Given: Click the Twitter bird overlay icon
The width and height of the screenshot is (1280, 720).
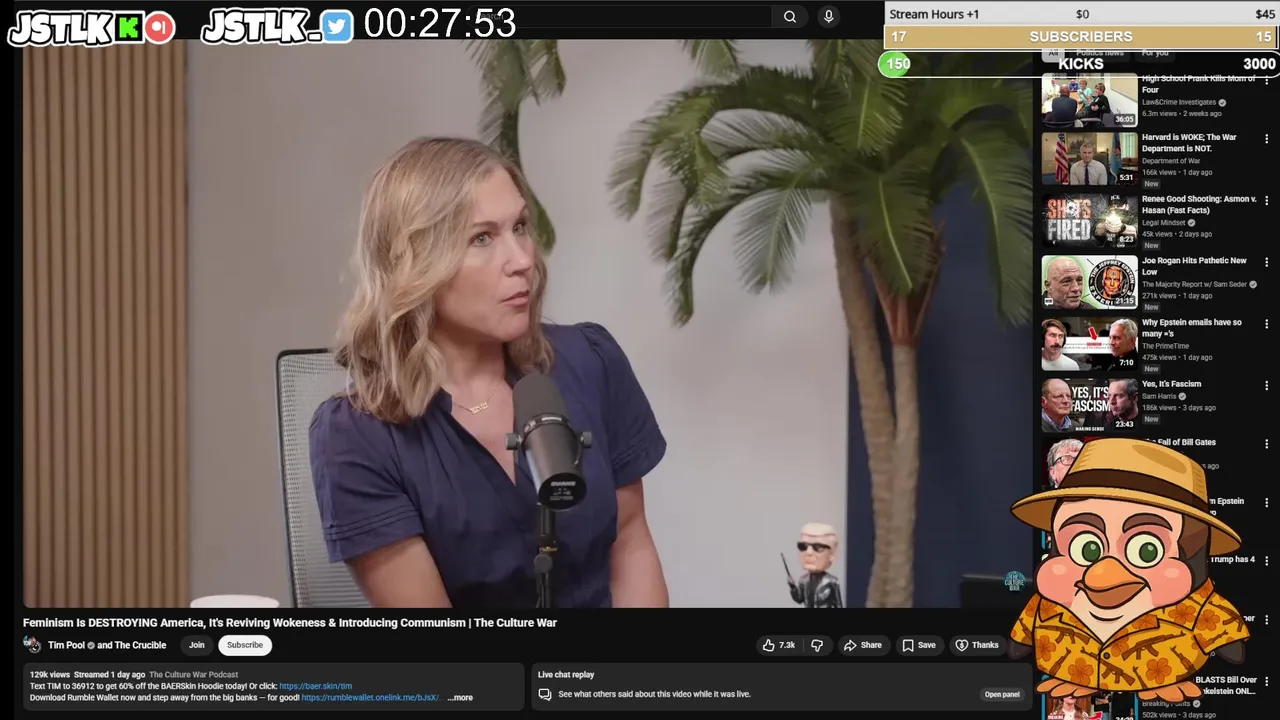Looking at the screenshot, I should (x=337, y=28).
